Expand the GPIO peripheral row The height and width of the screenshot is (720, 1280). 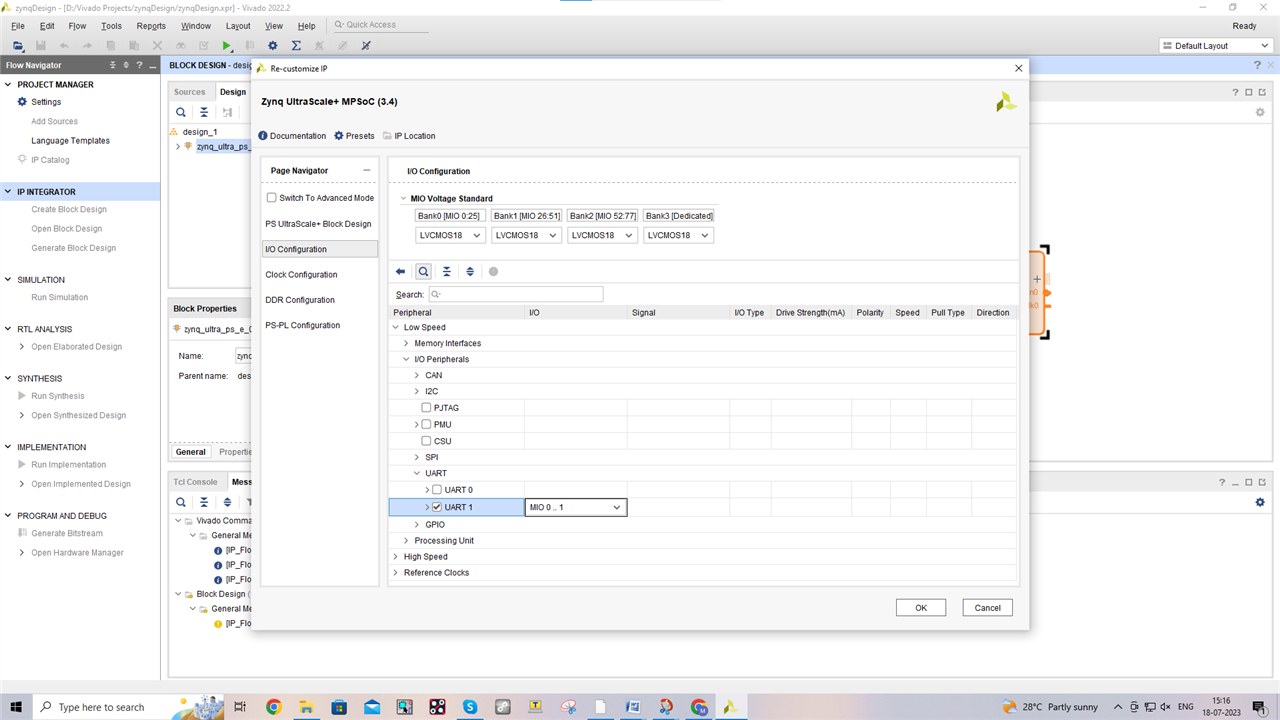(417, 524)
